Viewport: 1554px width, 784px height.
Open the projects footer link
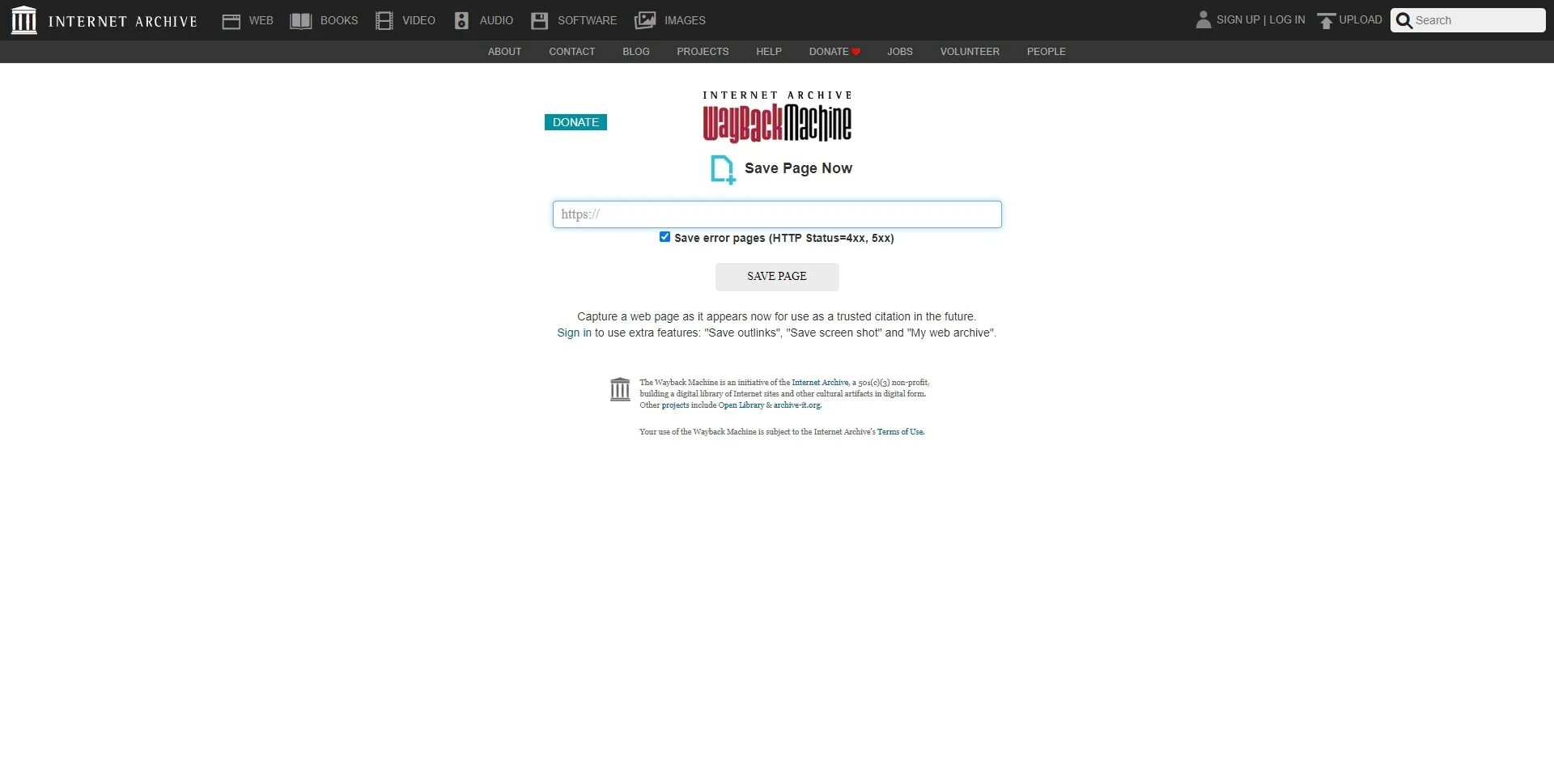click(675, 405)
